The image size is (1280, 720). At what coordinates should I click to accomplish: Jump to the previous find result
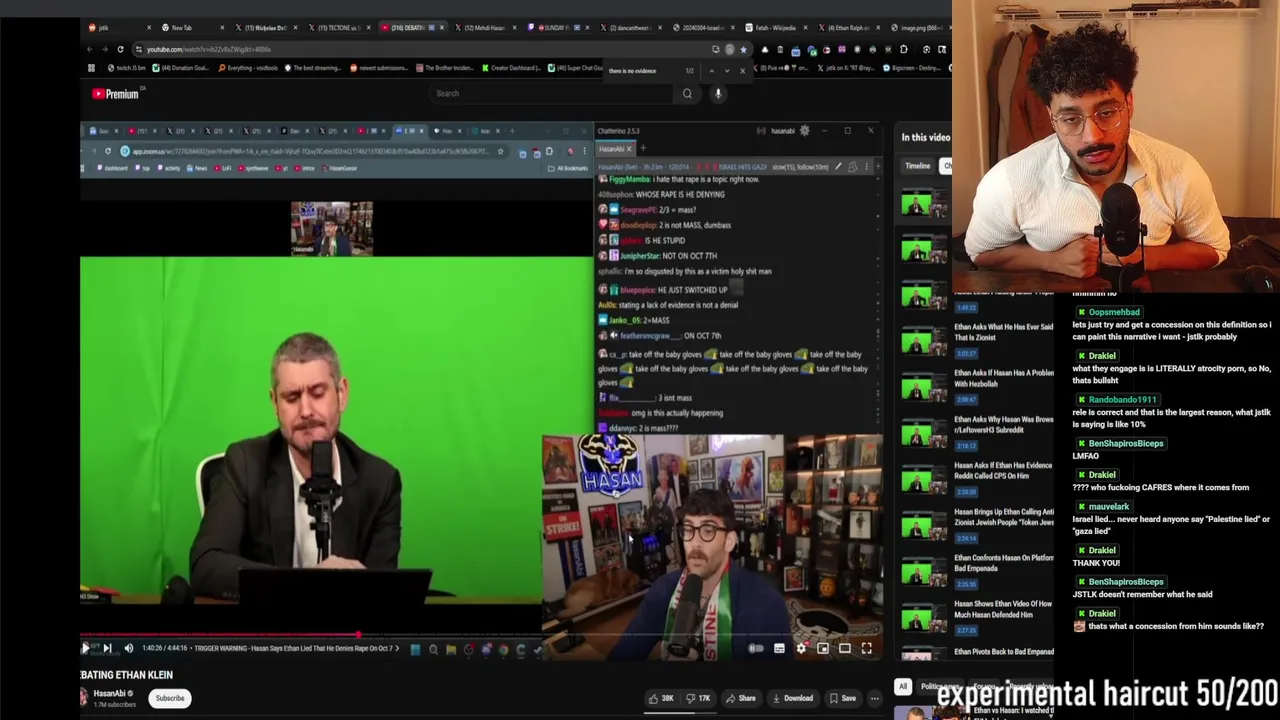pyautogui.click(x=711, y=71)
